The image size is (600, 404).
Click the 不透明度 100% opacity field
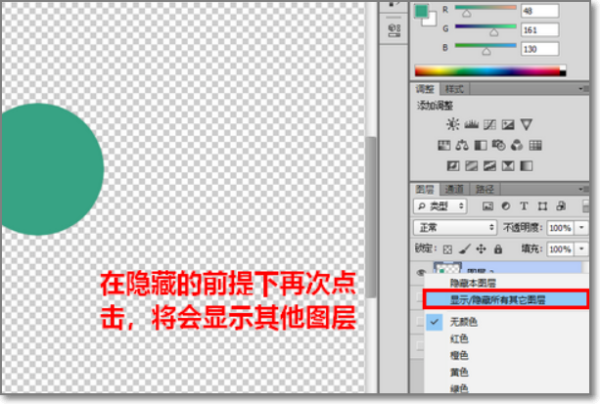(560, 228)
